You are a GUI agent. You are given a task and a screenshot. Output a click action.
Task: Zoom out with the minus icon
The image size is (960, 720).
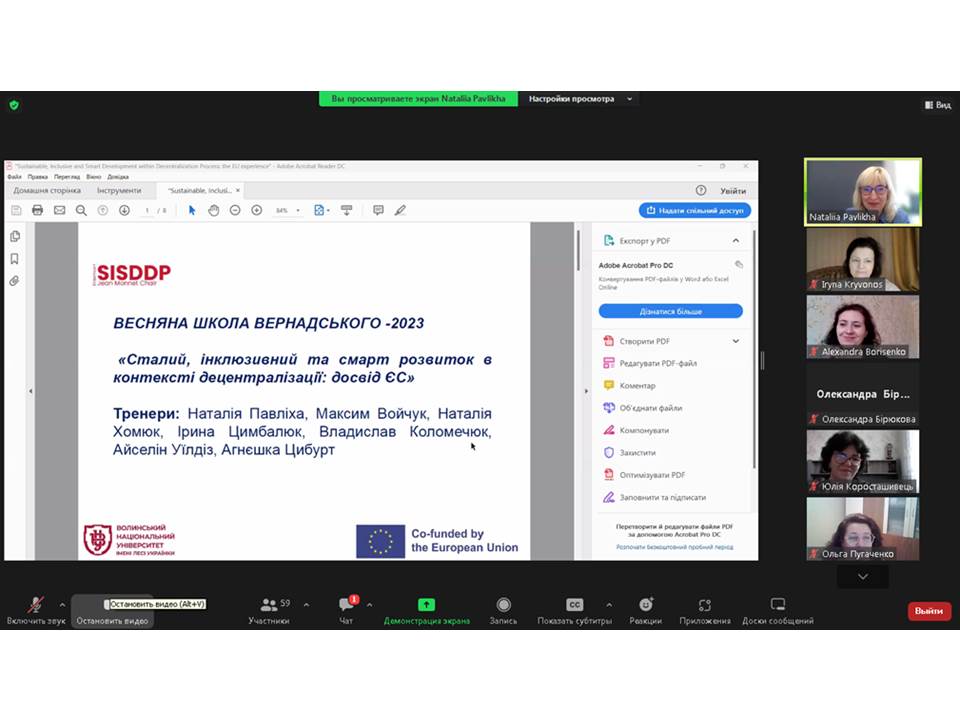coord(235,210)
